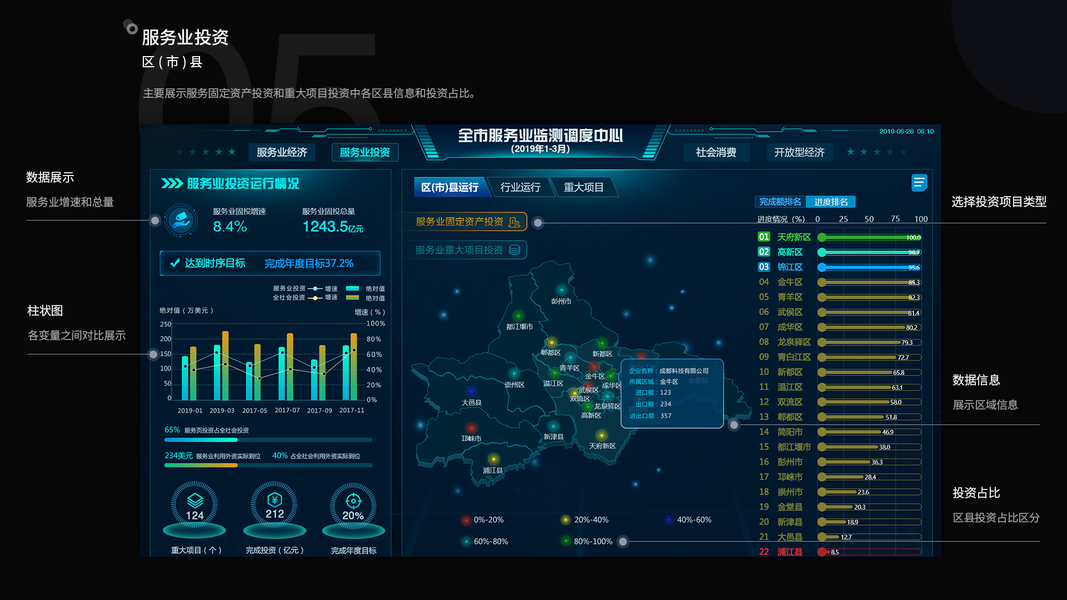
Task: Toggle the 40%-60% blue map legend
Action: 687,520
